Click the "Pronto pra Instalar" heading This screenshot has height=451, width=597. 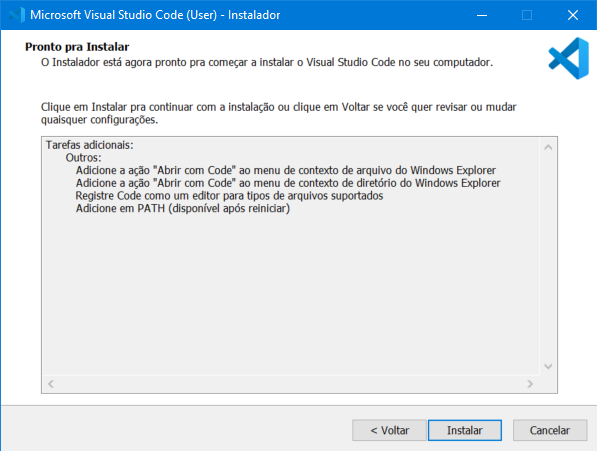click(x=77, y=47)
